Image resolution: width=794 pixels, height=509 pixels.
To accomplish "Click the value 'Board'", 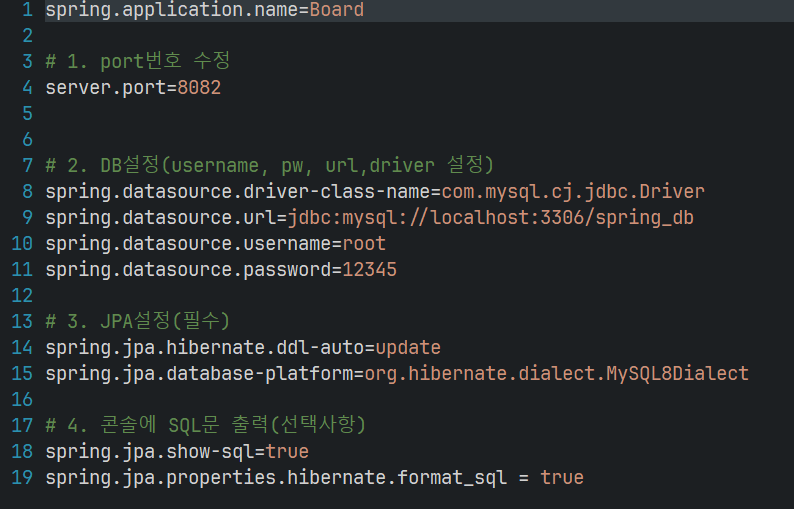I will [337, 10].
